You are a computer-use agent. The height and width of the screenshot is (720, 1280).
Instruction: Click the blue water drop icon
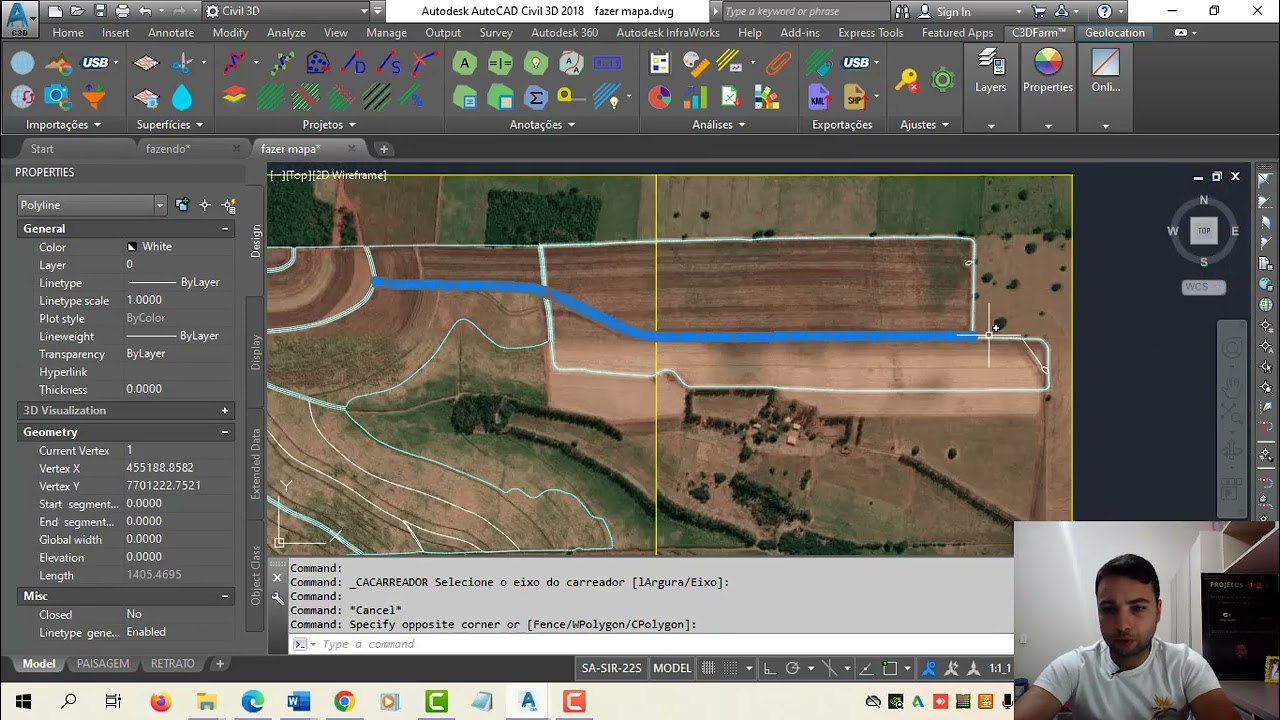click(182, 97)
